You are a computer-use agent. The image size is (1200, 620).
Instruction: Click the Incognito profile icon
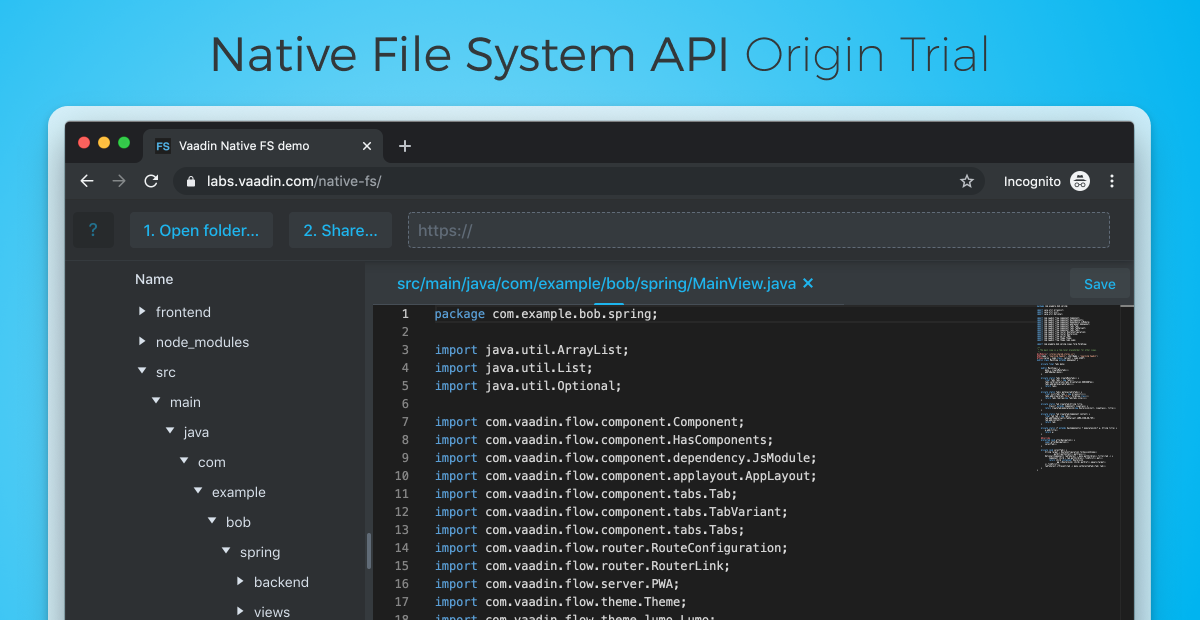pos(1080,181)
